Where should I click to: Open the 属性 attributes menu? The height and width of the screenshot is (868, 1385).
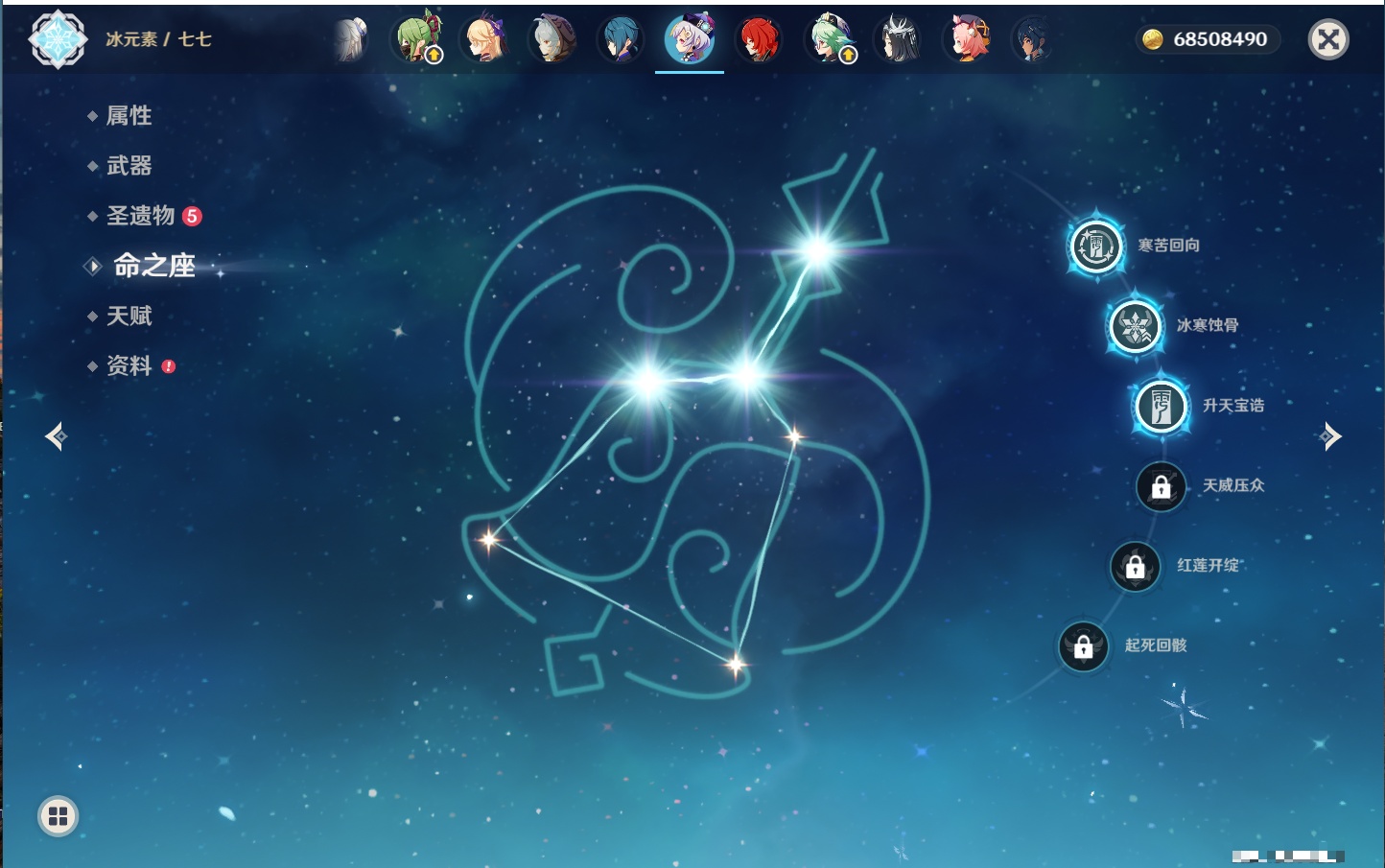coord(129,116)
